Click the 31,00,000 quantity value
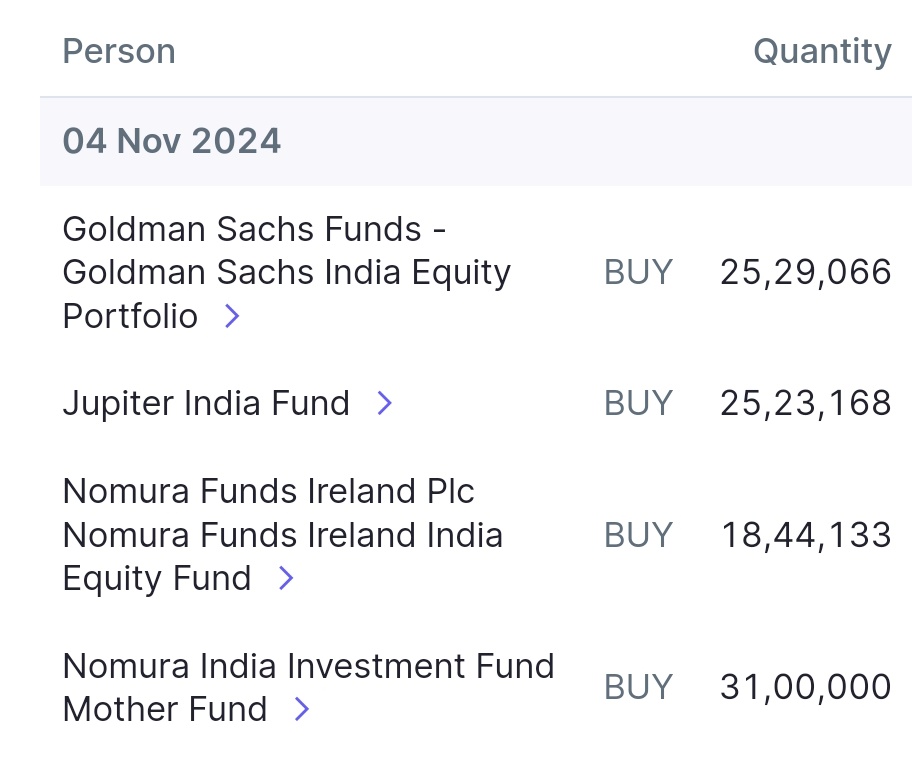The image size is (912, 779). (805, 687)
